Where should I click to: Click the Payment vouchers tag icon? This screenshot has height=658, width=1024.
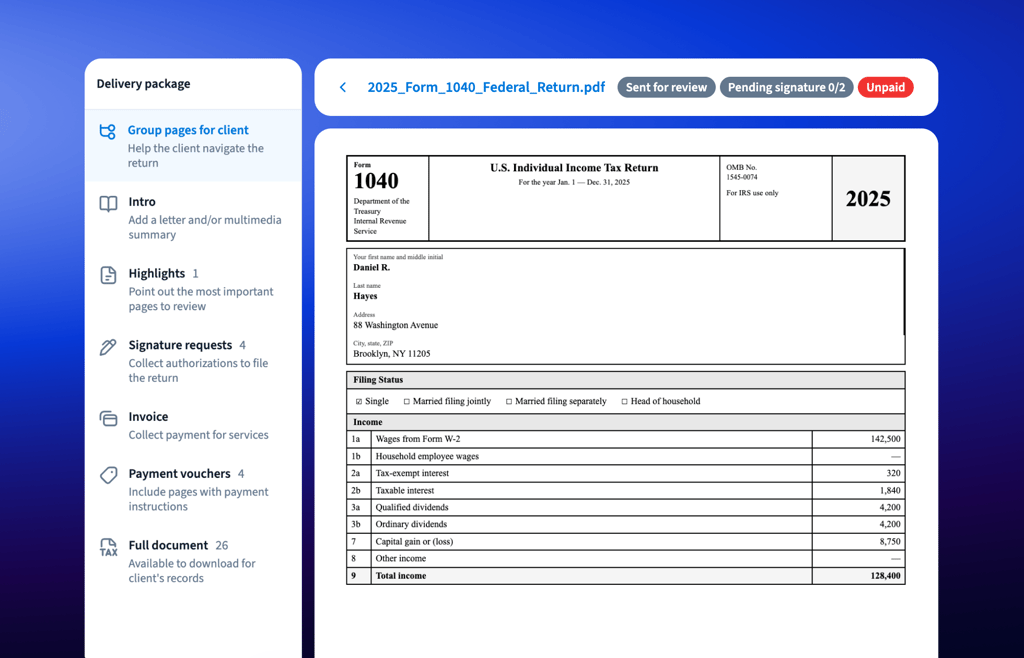(108, 475)
